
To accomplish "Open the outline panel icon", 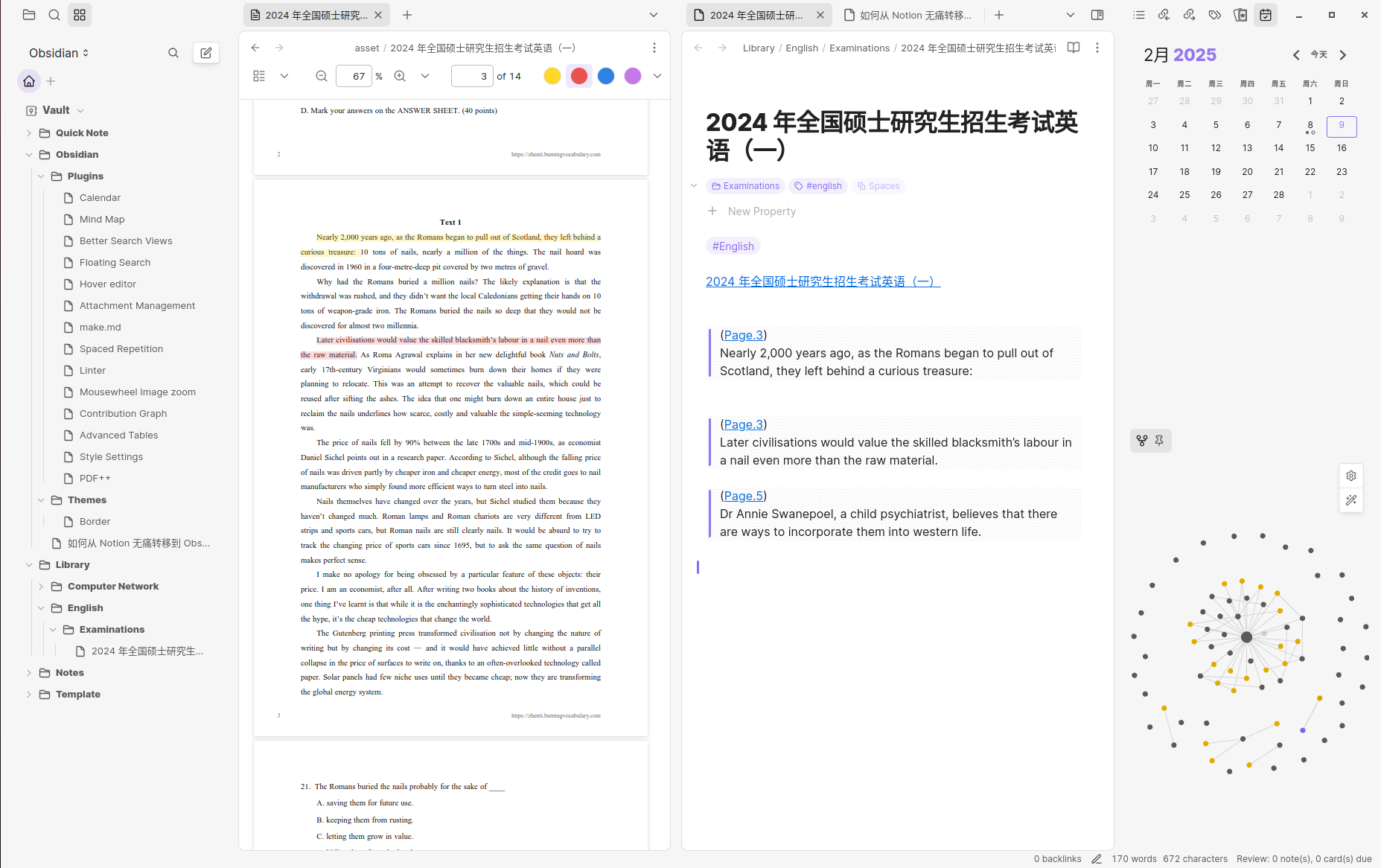I will 1139,15.
